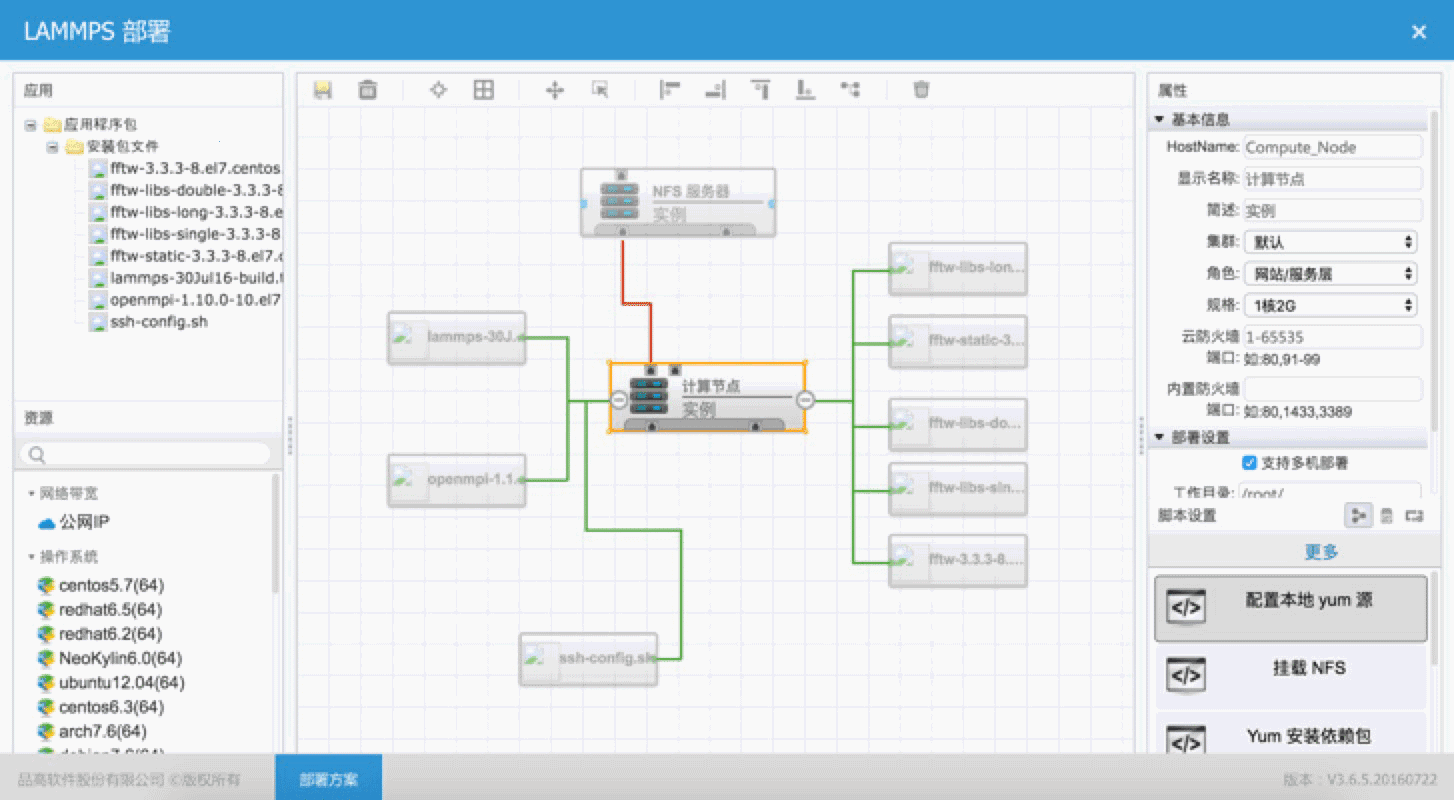Select the move/pan arrows tool

[555, 90]
